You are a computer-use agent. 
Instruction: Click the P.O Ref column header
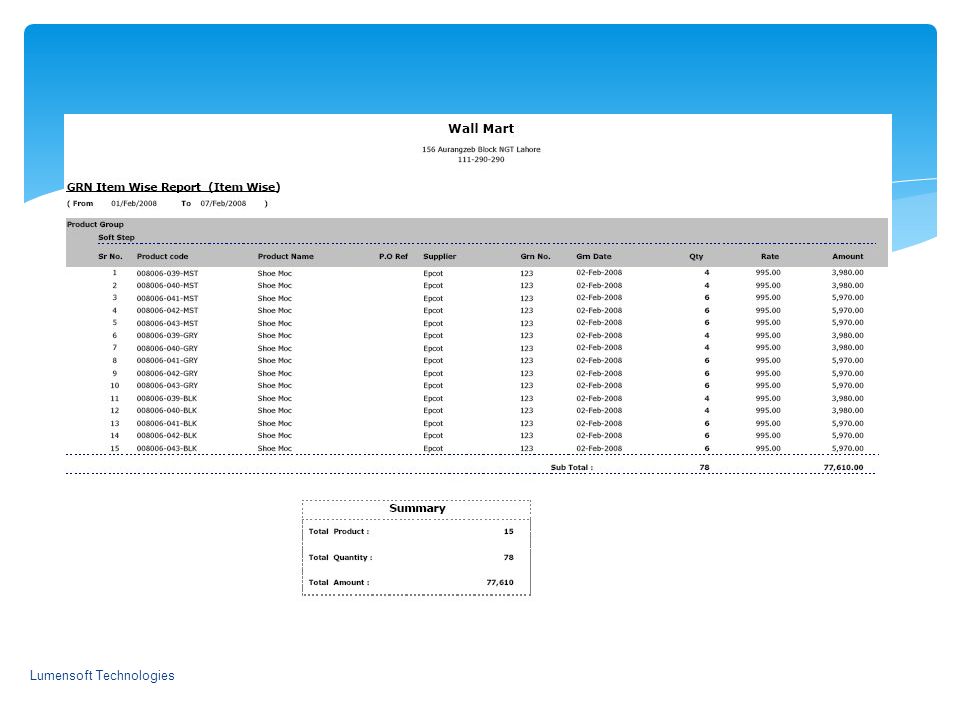click(x=393, y=257)
